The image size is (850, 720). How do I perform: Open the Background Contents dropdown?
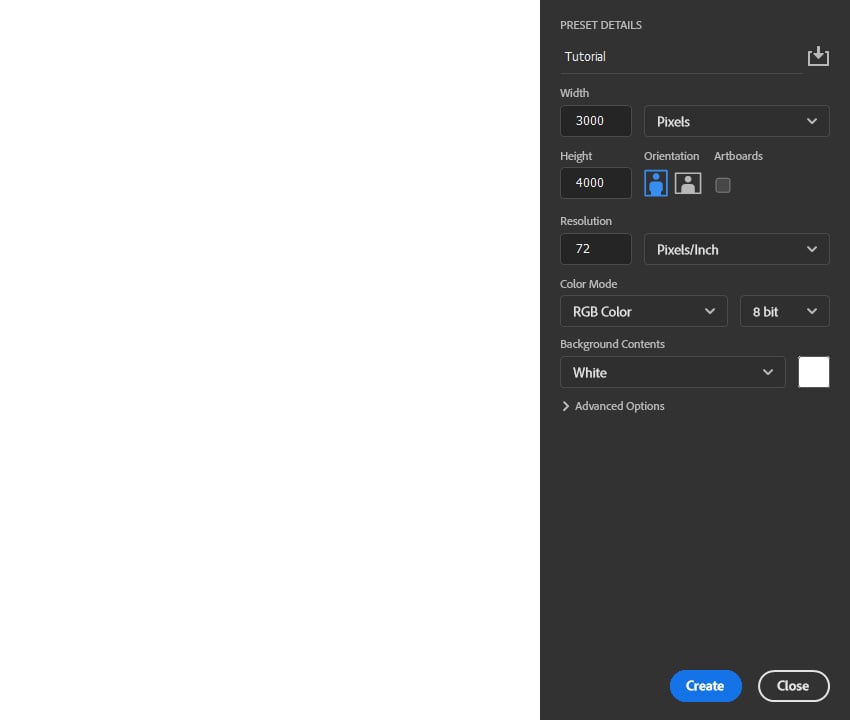[673, 372]
